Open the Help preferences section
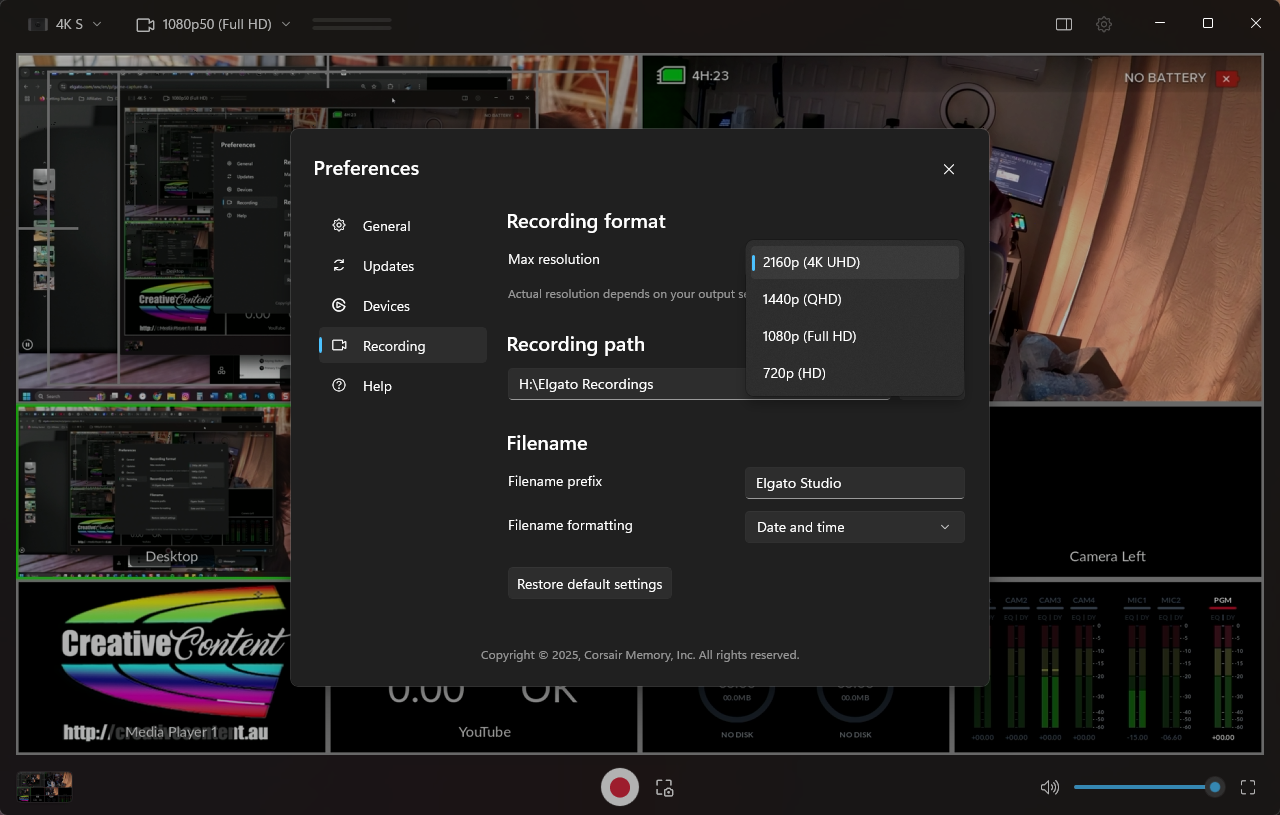The image size is (1280, 815). pos(402,386)
